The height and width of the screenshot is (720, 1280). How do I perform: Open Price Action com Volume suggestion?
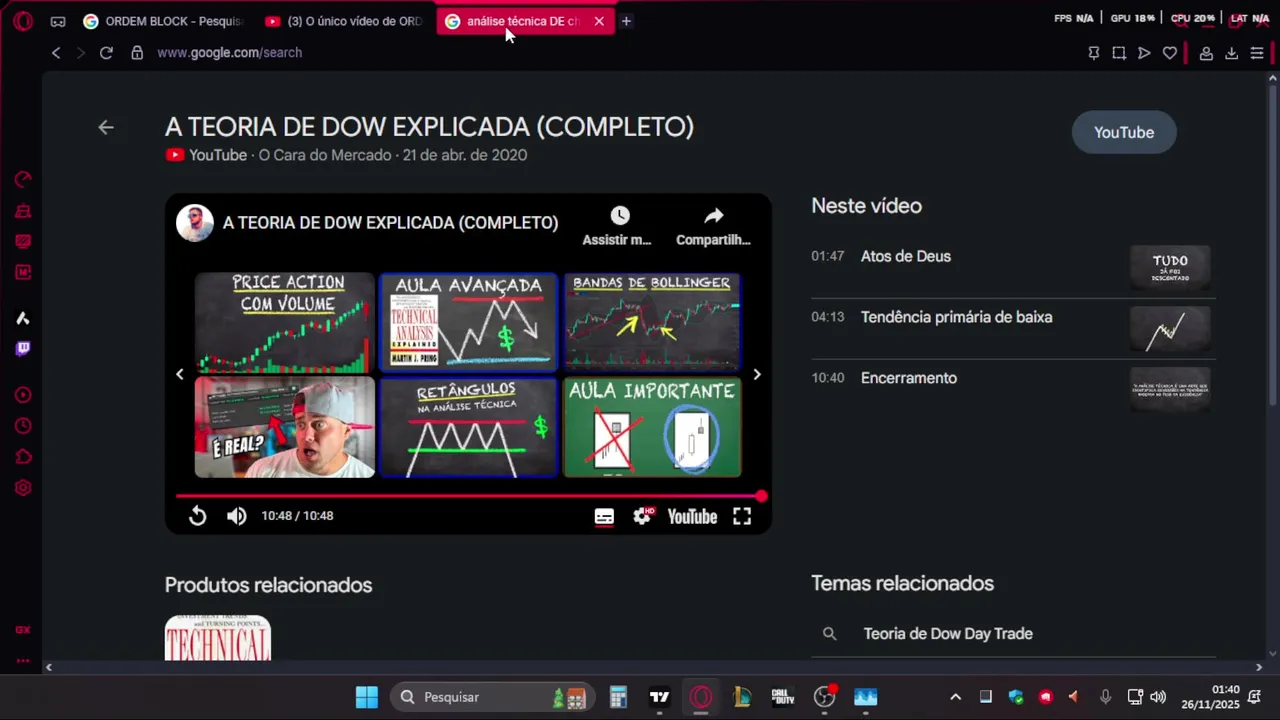click(285, 323)
